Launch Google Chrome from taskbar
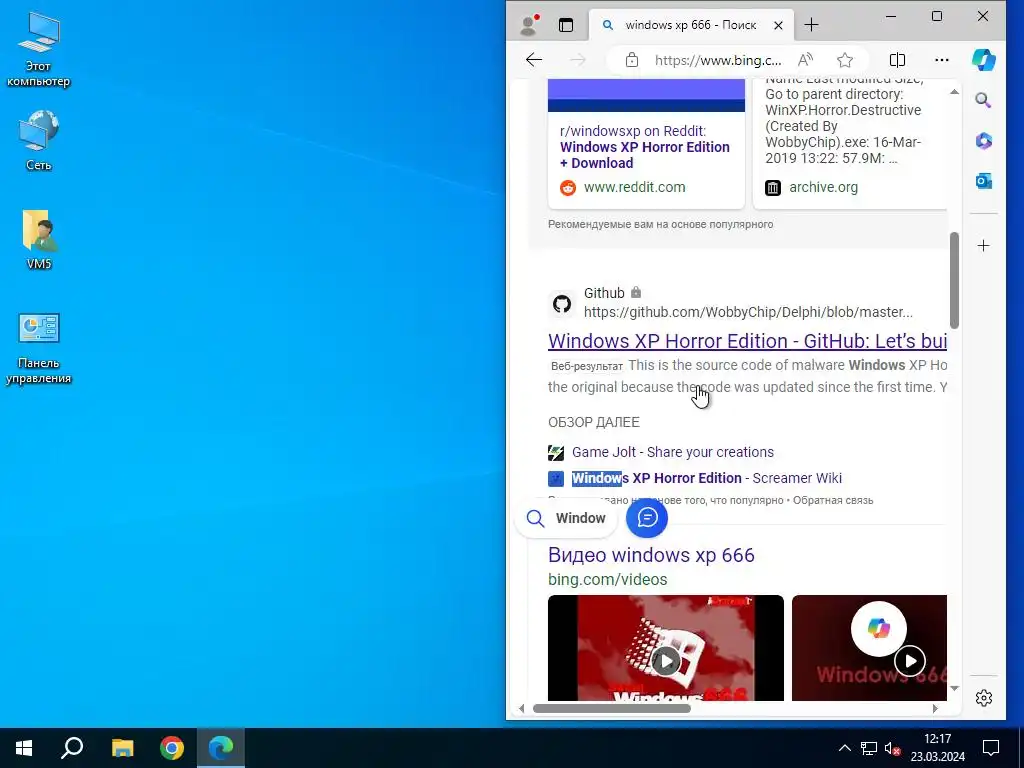 [x=172, y=748]
